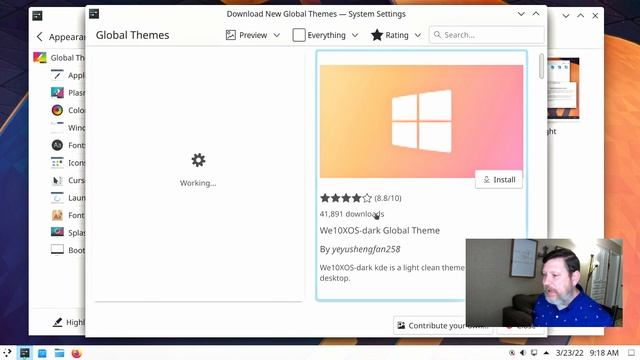Image resolution: width=640 pixels, height=360 pixels.
Task: Go back from Appearance in System Settings
Action: [39, 37]
